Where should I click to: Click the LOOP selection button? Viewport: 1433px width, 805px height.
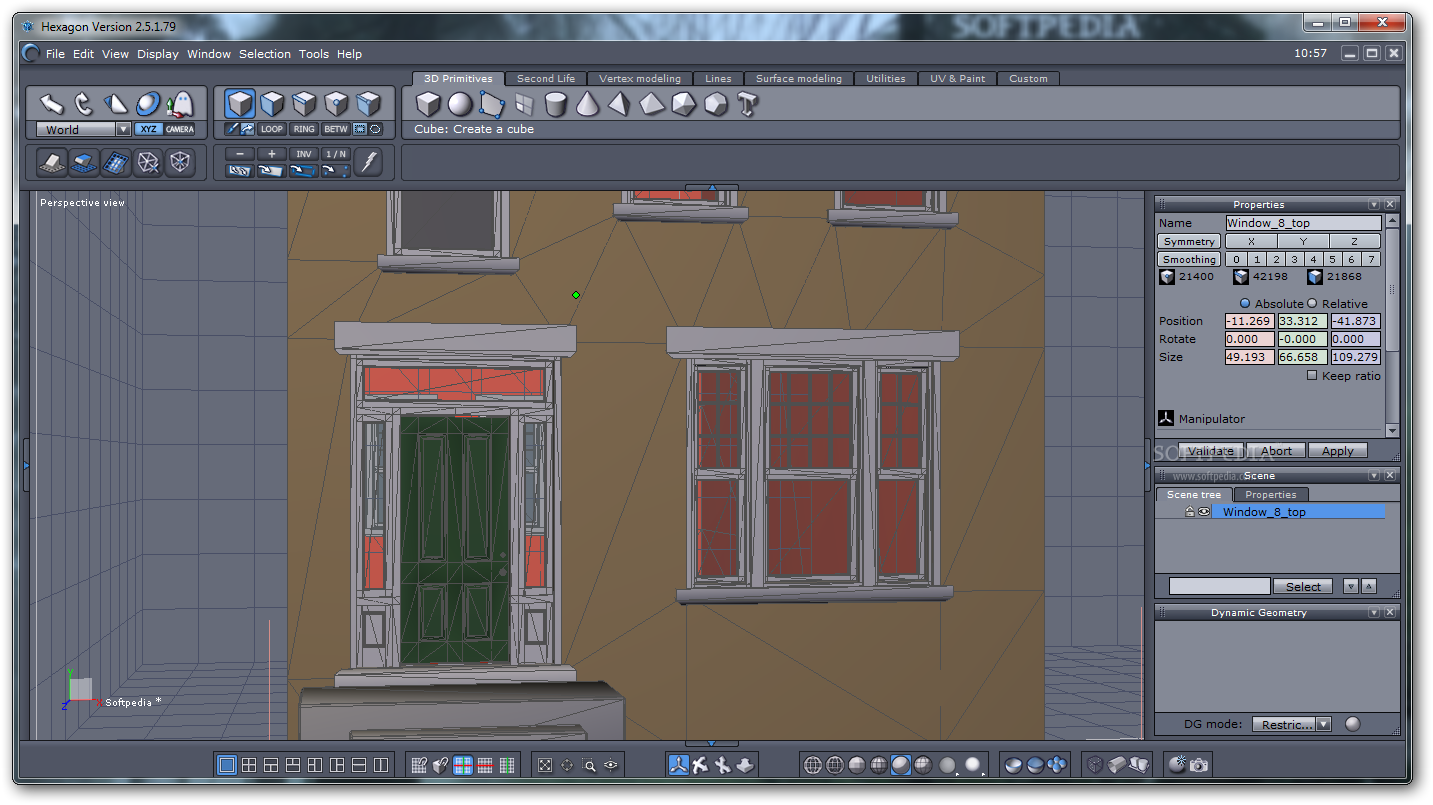tap(272, 129)
